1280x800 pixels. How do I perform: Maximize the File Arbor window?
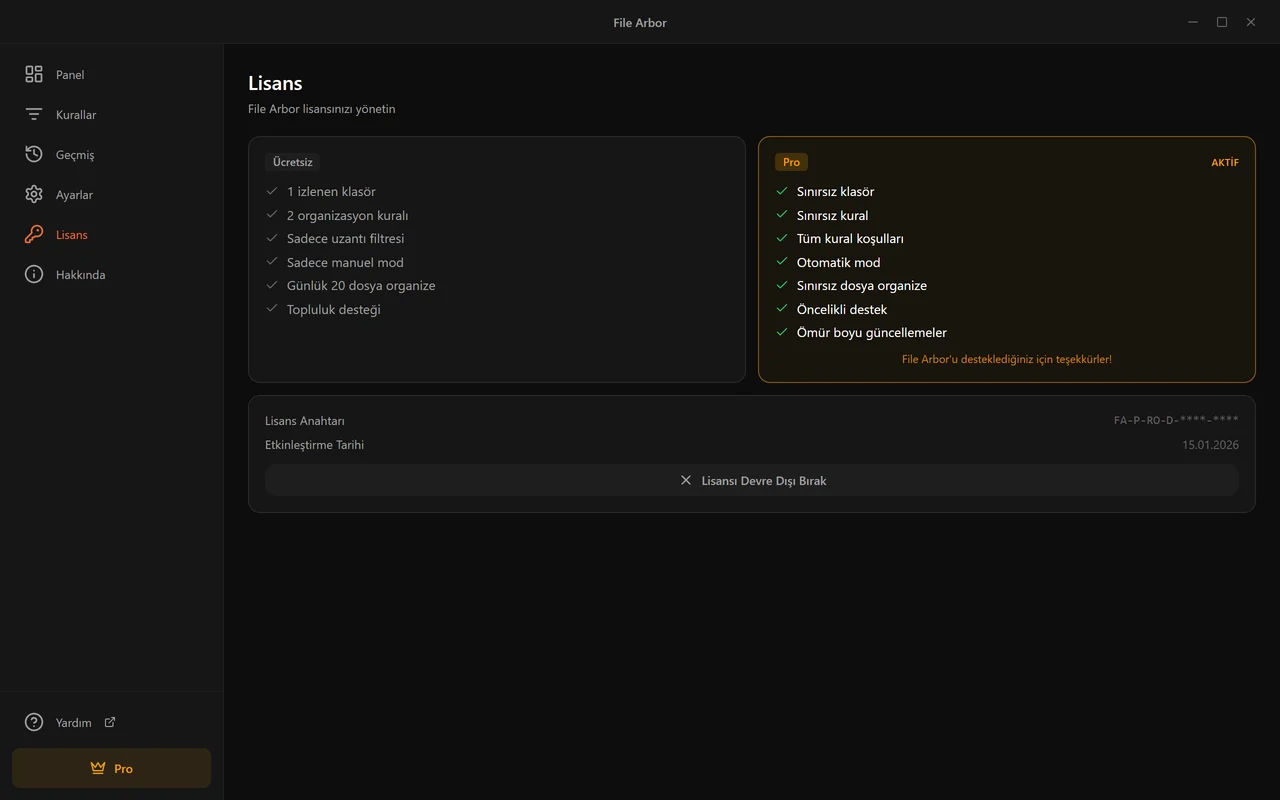point(1222,22)
